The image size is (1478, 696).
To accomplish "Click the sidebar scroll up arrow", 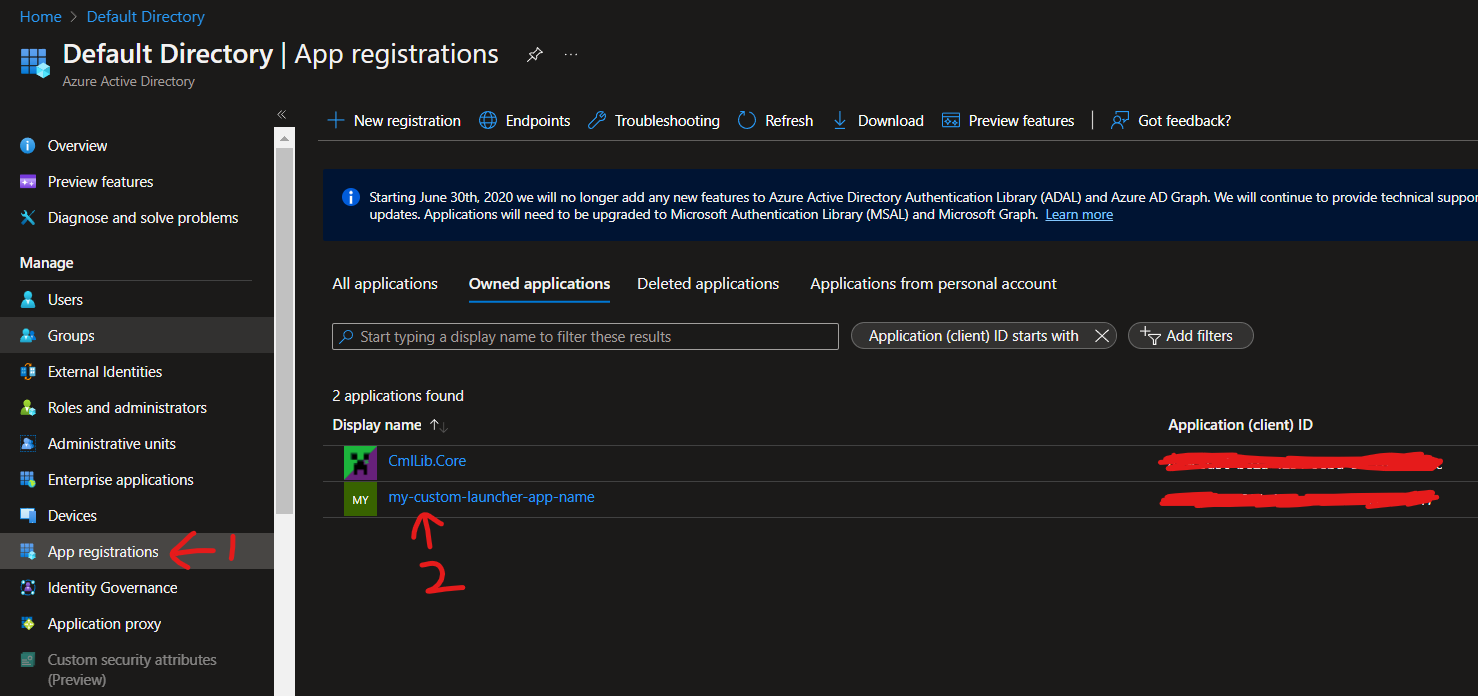I will 284,138.
